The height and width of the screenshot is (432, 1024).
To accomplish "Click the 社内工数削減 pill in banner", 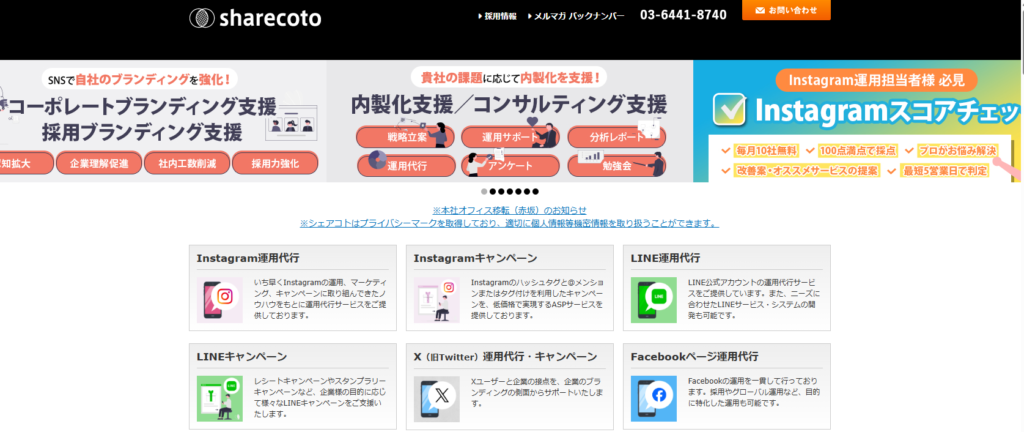I will (x=187, y=163).
